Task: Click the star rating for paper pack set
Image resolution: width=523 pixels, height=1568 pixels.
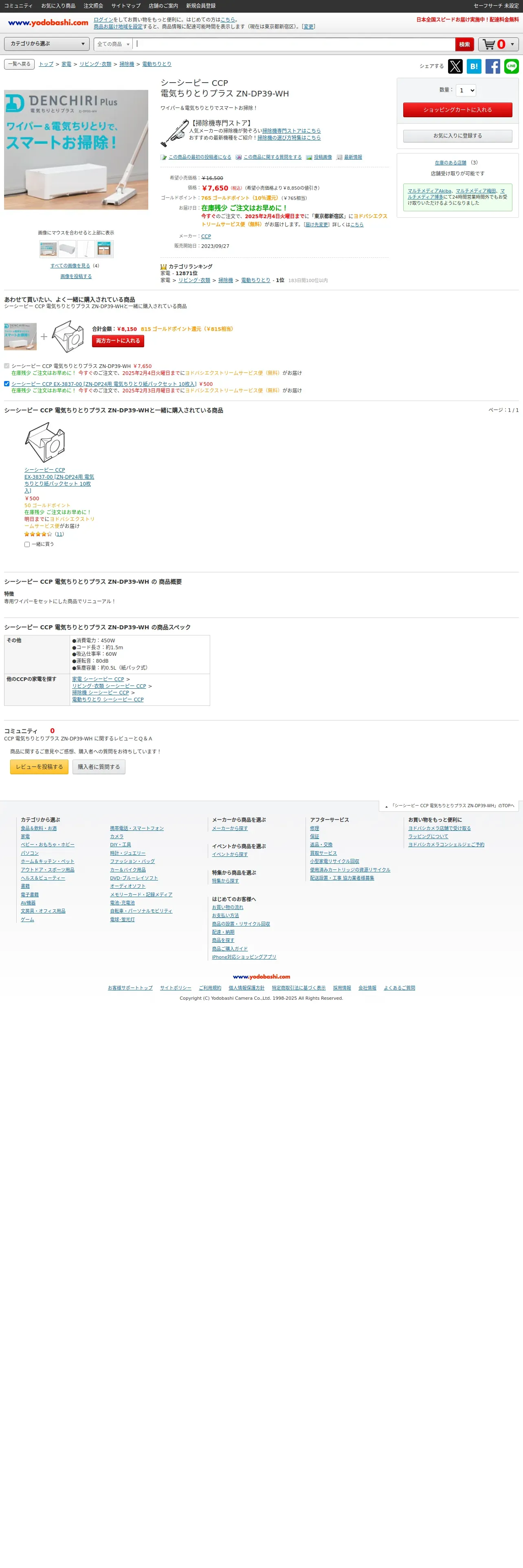Action: [x=38, y=534]
